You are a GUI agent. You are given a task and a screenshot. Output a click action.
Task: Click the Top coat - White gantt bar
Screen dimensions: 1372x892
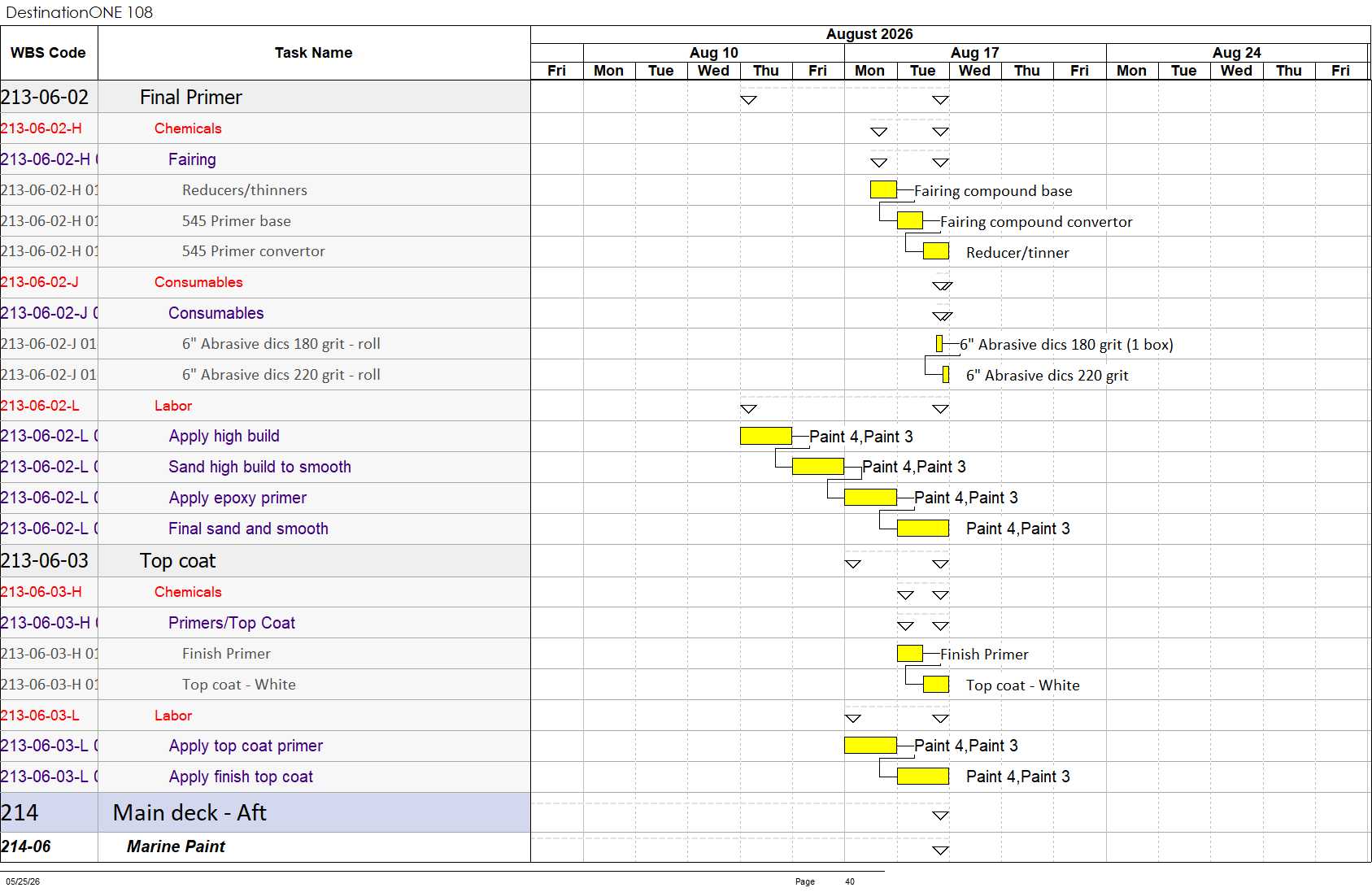[x=936, y=685]
